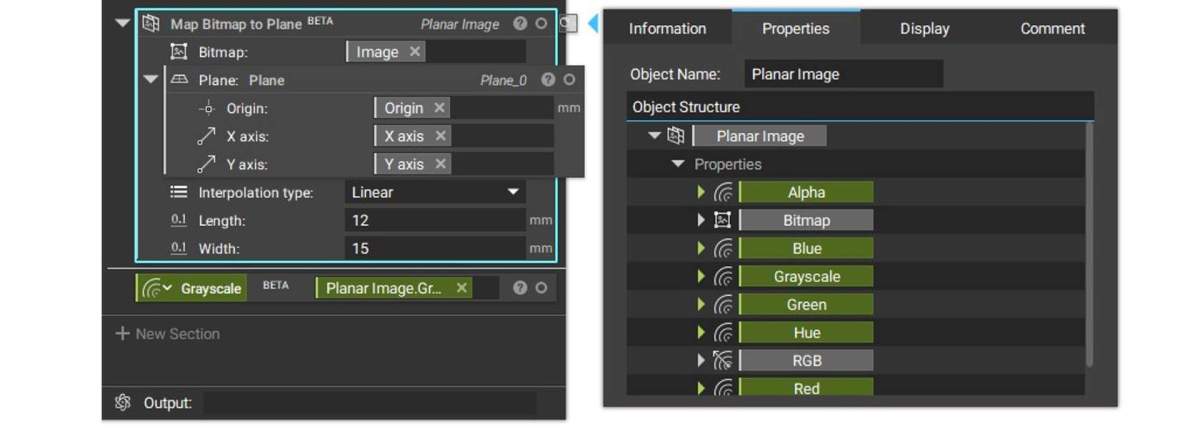
Task: Click the X axis vector icon
Action: pyautogui.click(x=207, y=136)
